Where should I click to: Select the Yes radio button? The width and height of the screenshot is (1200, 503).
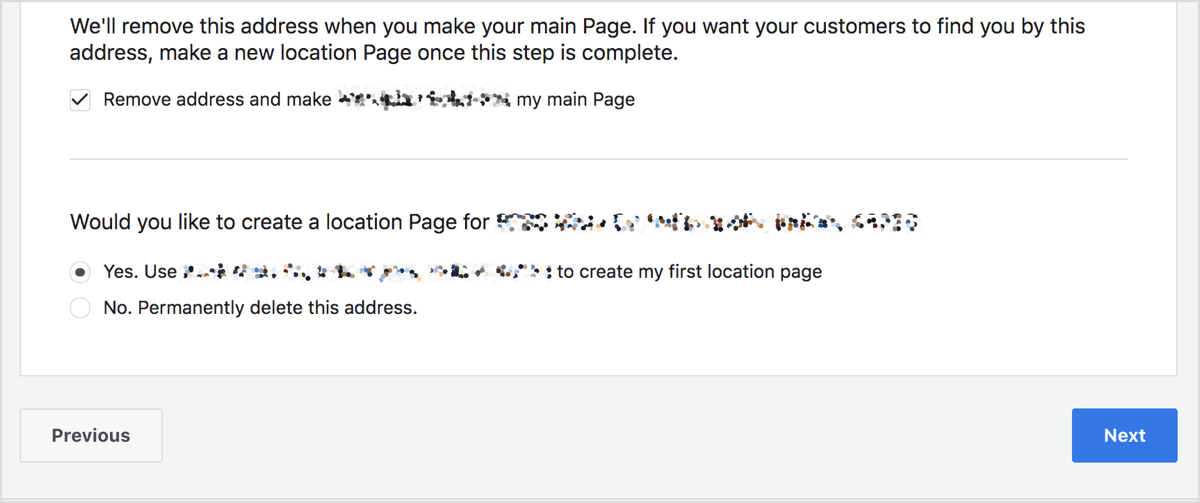[x=80, y=272]
